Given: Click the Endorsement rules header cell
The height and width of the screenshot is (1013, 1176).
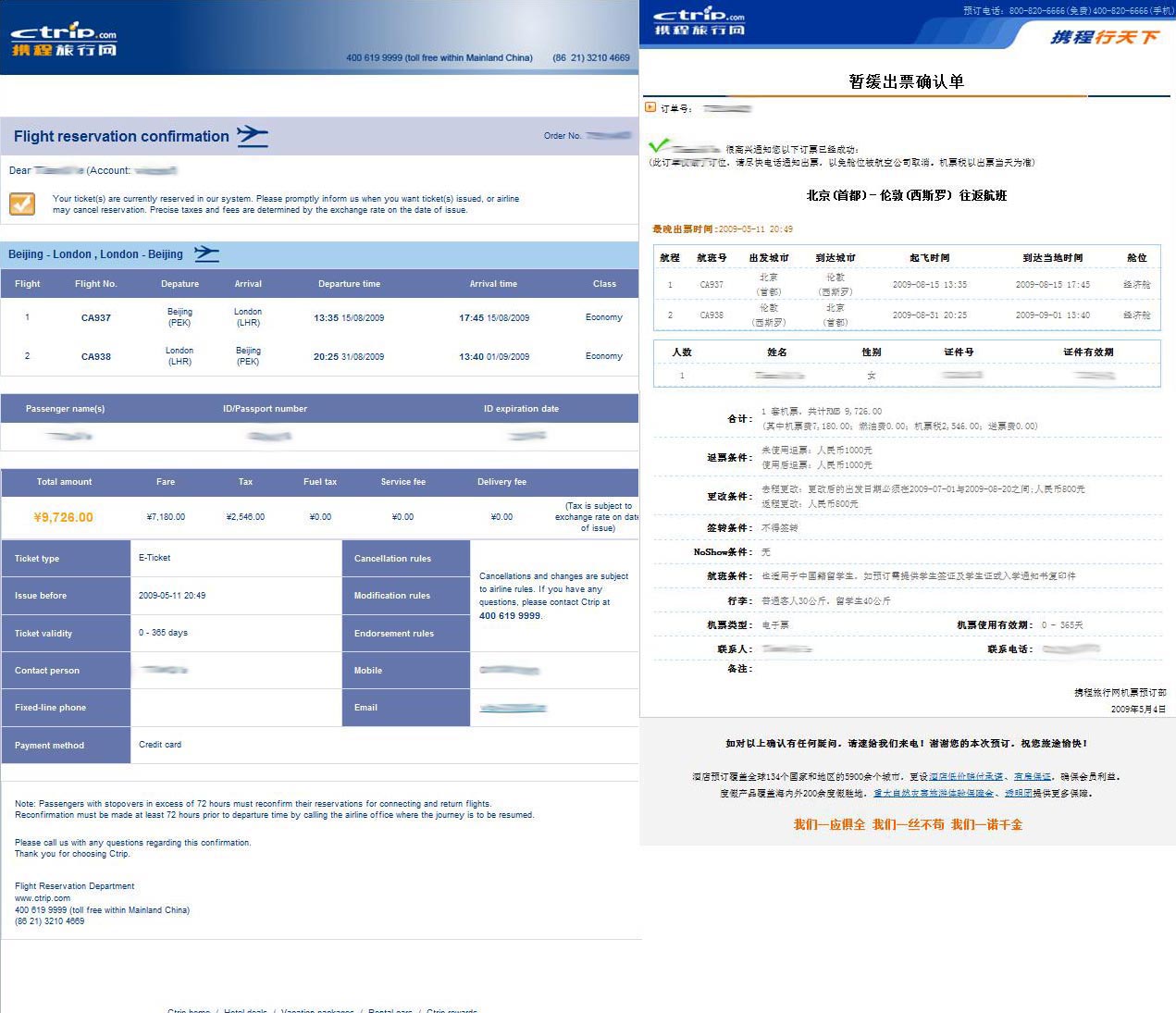Looking at the screenshot, I should [x=406, y=634].
